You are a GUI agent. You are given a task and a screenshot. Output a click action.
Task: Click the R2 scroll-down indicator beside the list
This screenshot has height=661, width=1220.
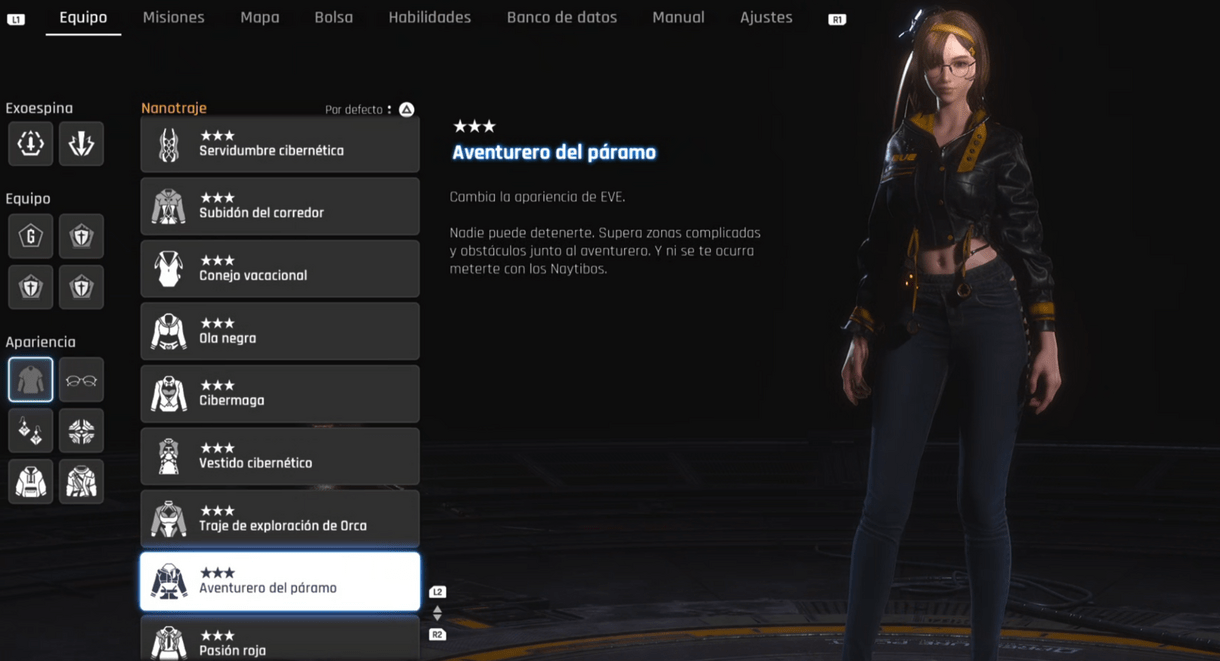(437, 634)
